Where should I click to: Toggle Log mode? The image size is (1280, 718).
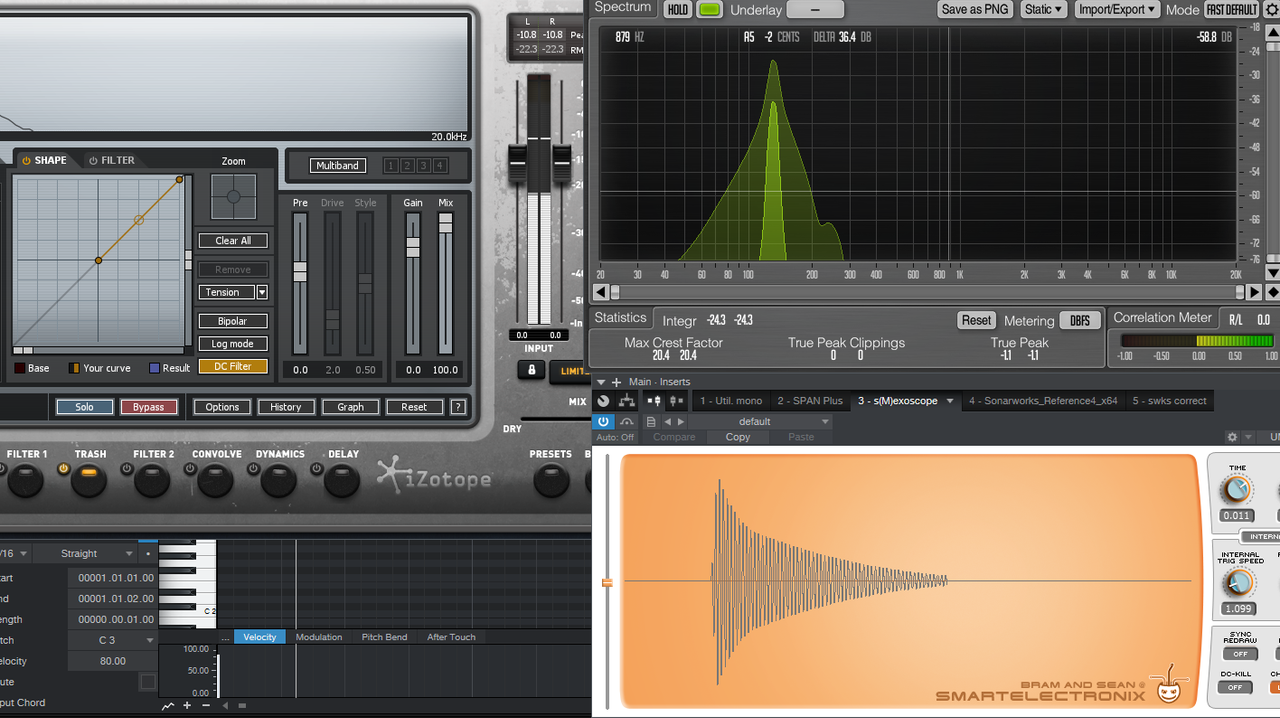[x=232, y=344]
